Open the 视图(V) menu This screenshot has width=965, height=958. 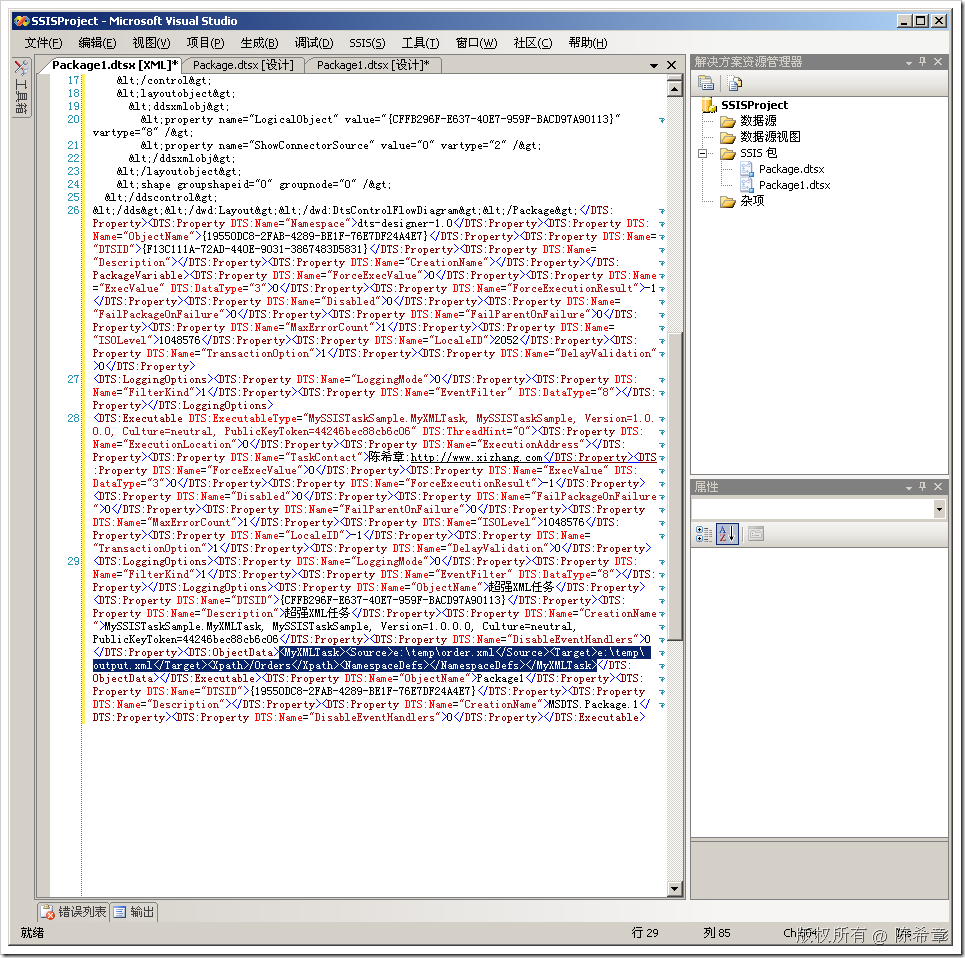pos(151,42)
